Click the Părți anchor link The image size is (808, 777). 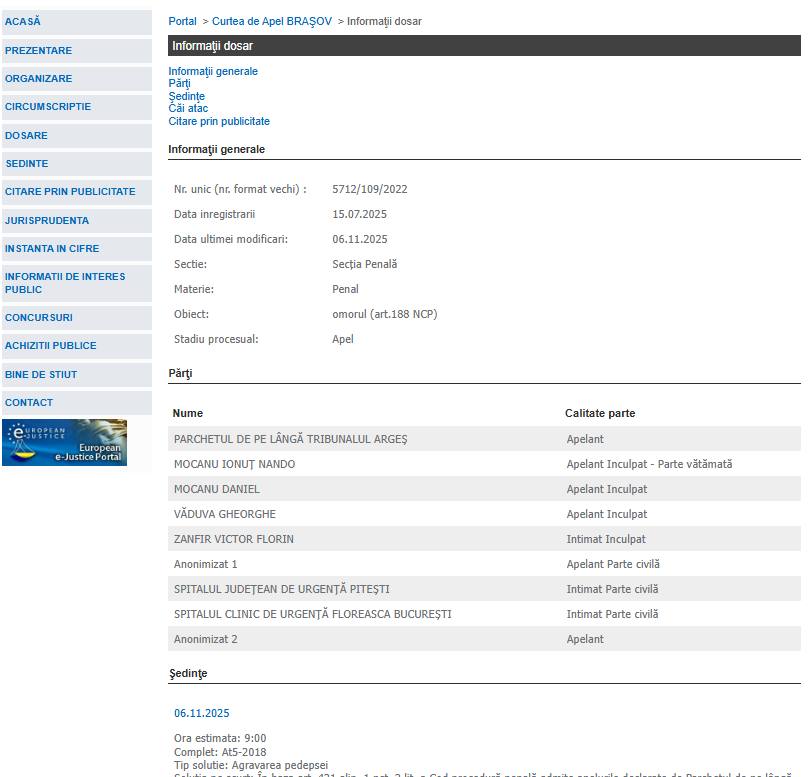(x=179, y=83)
